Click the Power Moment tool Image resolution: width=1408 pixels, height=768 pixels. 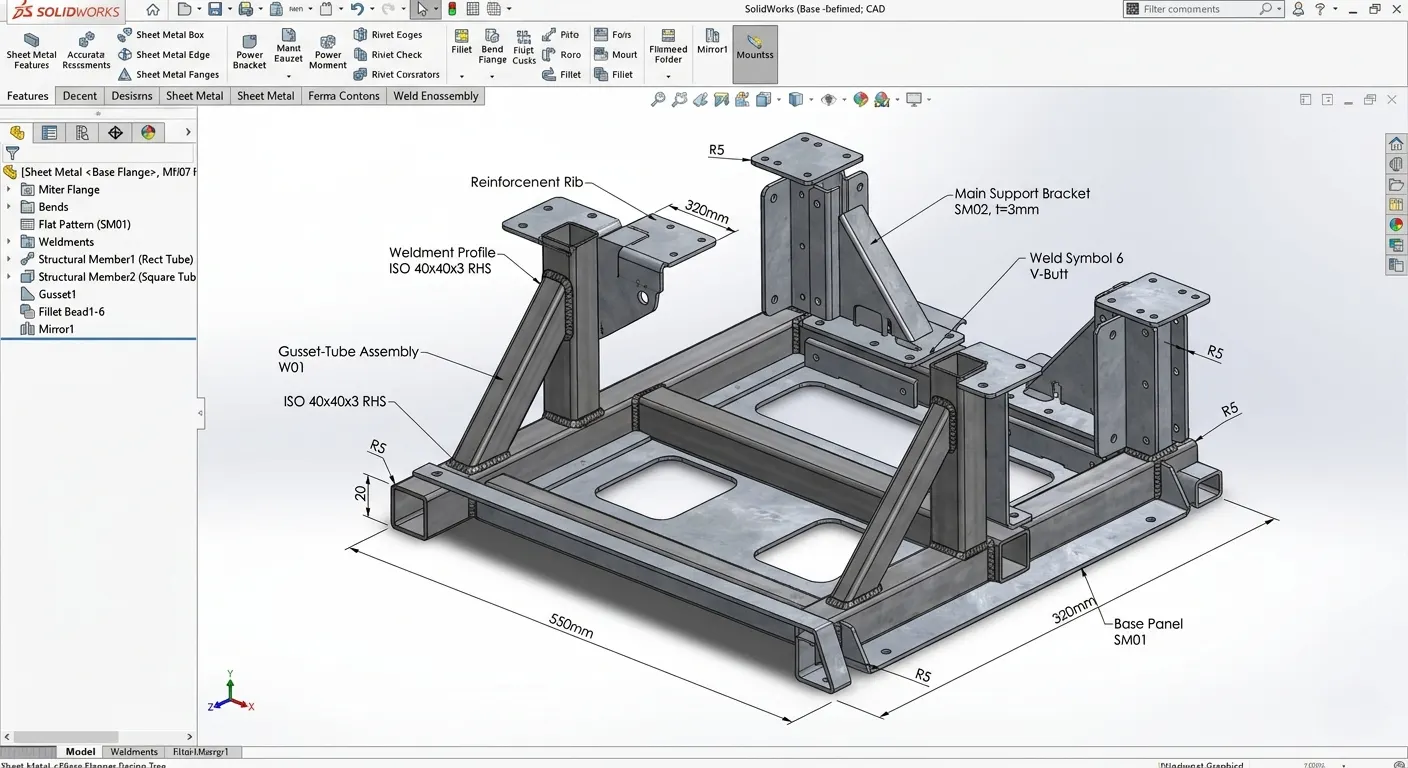pos(327,50)
